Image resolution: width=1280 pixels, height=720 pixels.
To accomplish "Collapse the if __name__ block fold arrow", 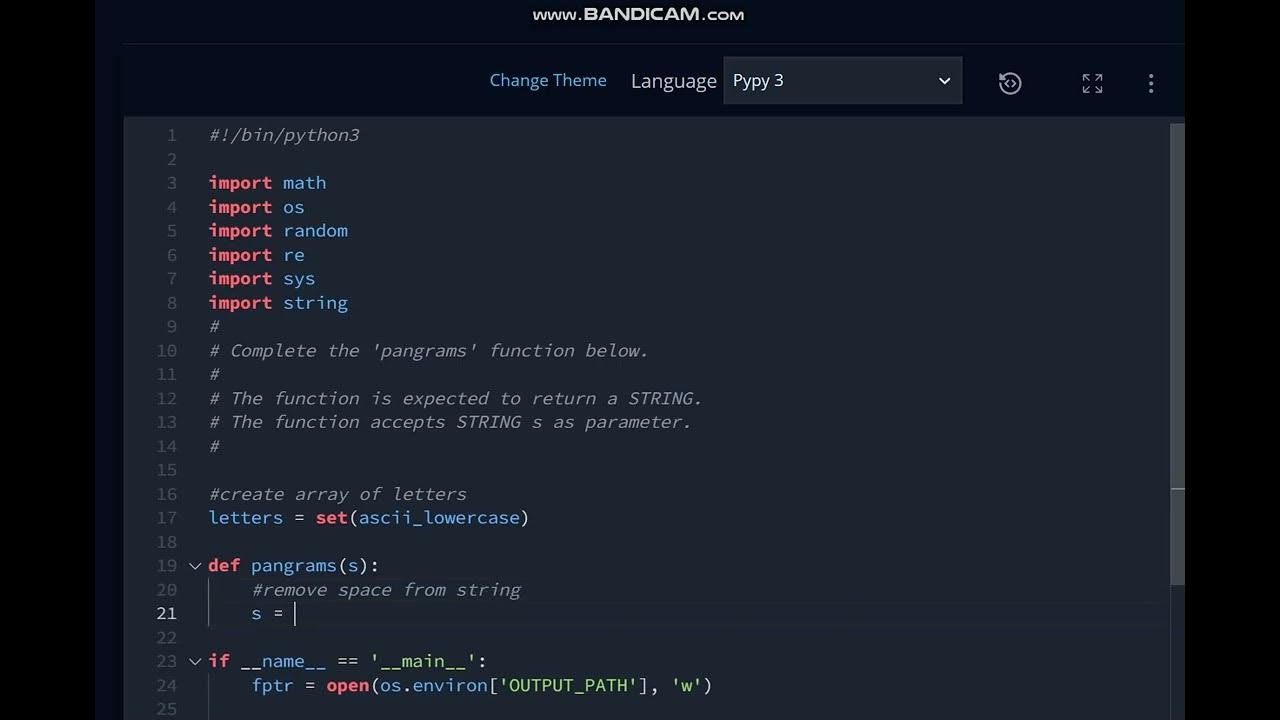I will click(195, 662).
